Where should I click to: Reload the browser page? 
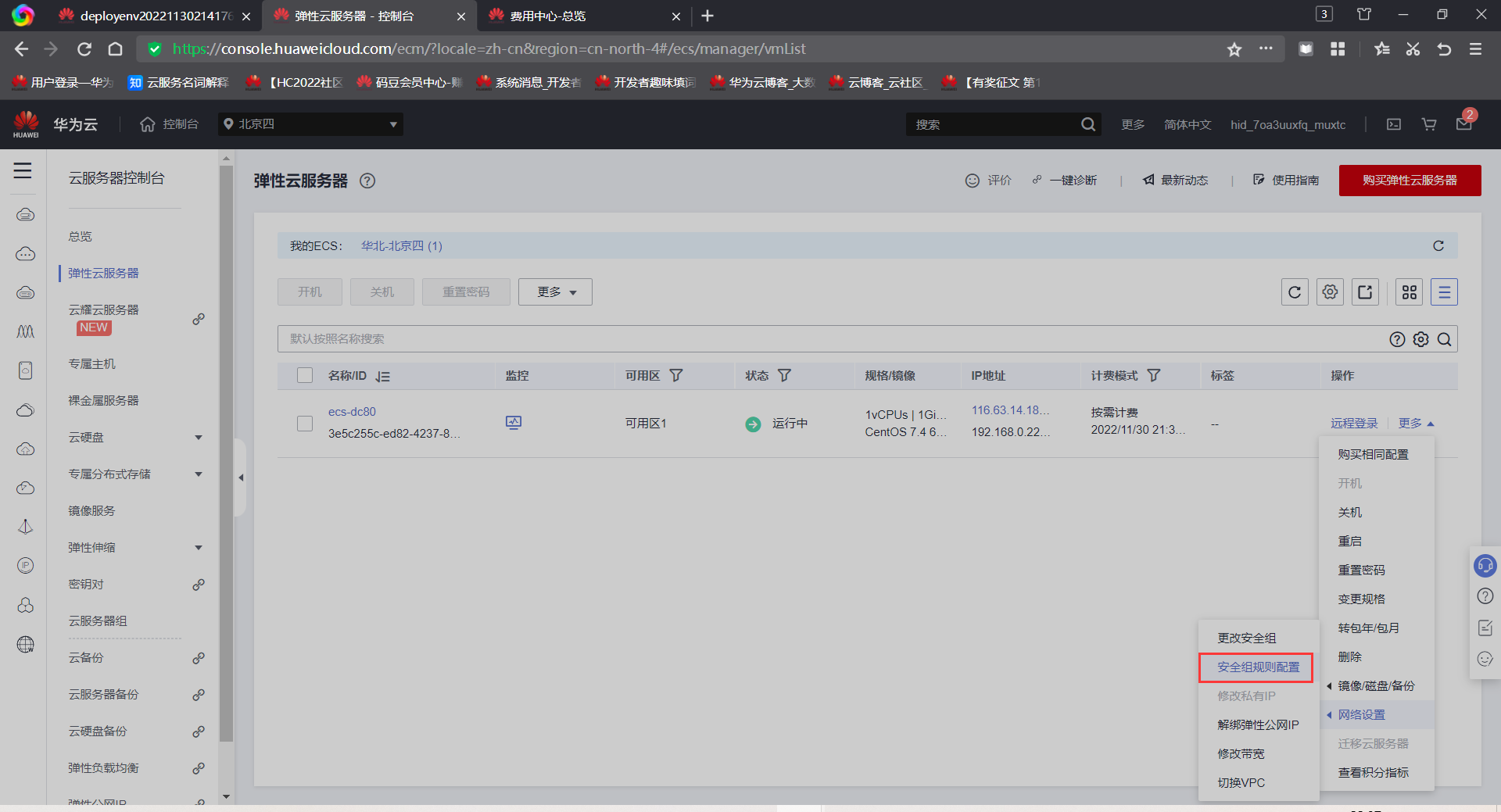click(84, 49)
